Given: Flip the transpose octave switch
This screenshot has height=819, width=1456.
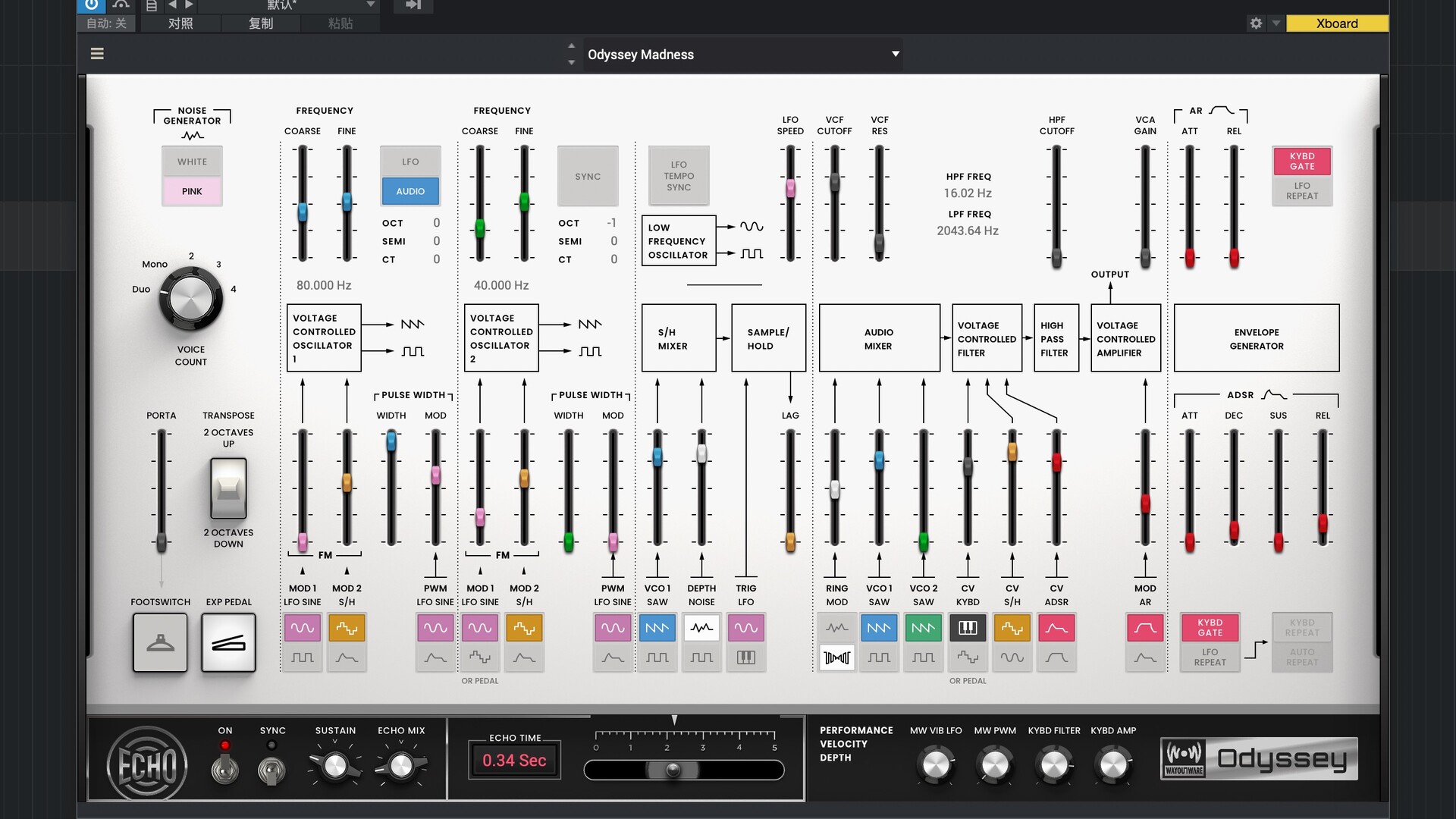Looking at the screenshot, I should (x=228, y=488).
